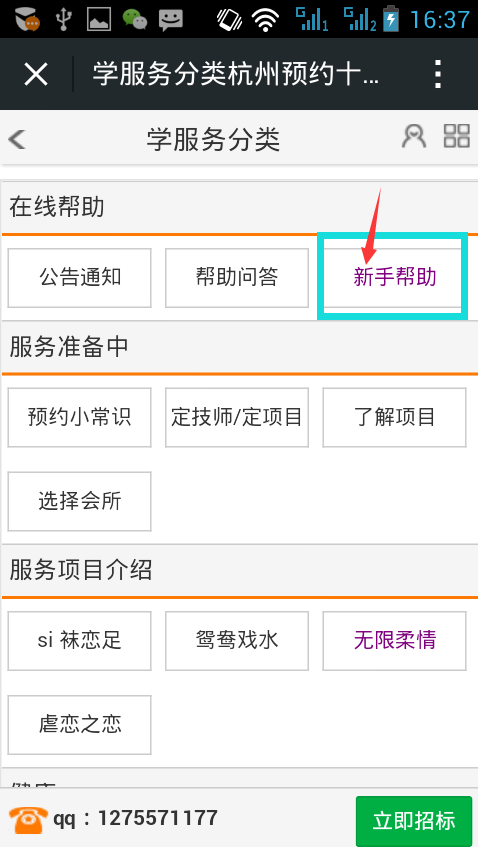Tap the WeChat notification icon in status bar

tap(134, 19)
